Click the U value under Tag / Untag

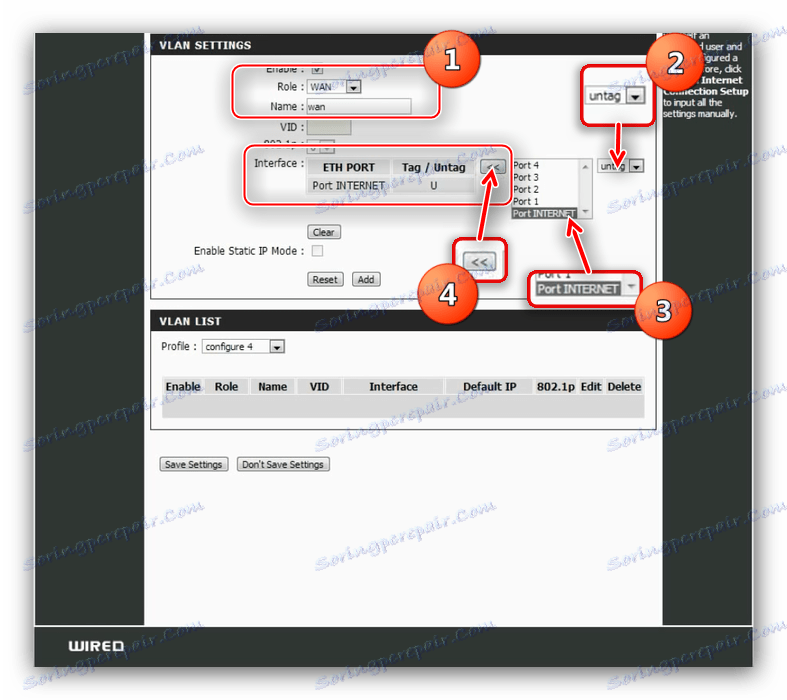pyautogui.click(x=434, y=185)
